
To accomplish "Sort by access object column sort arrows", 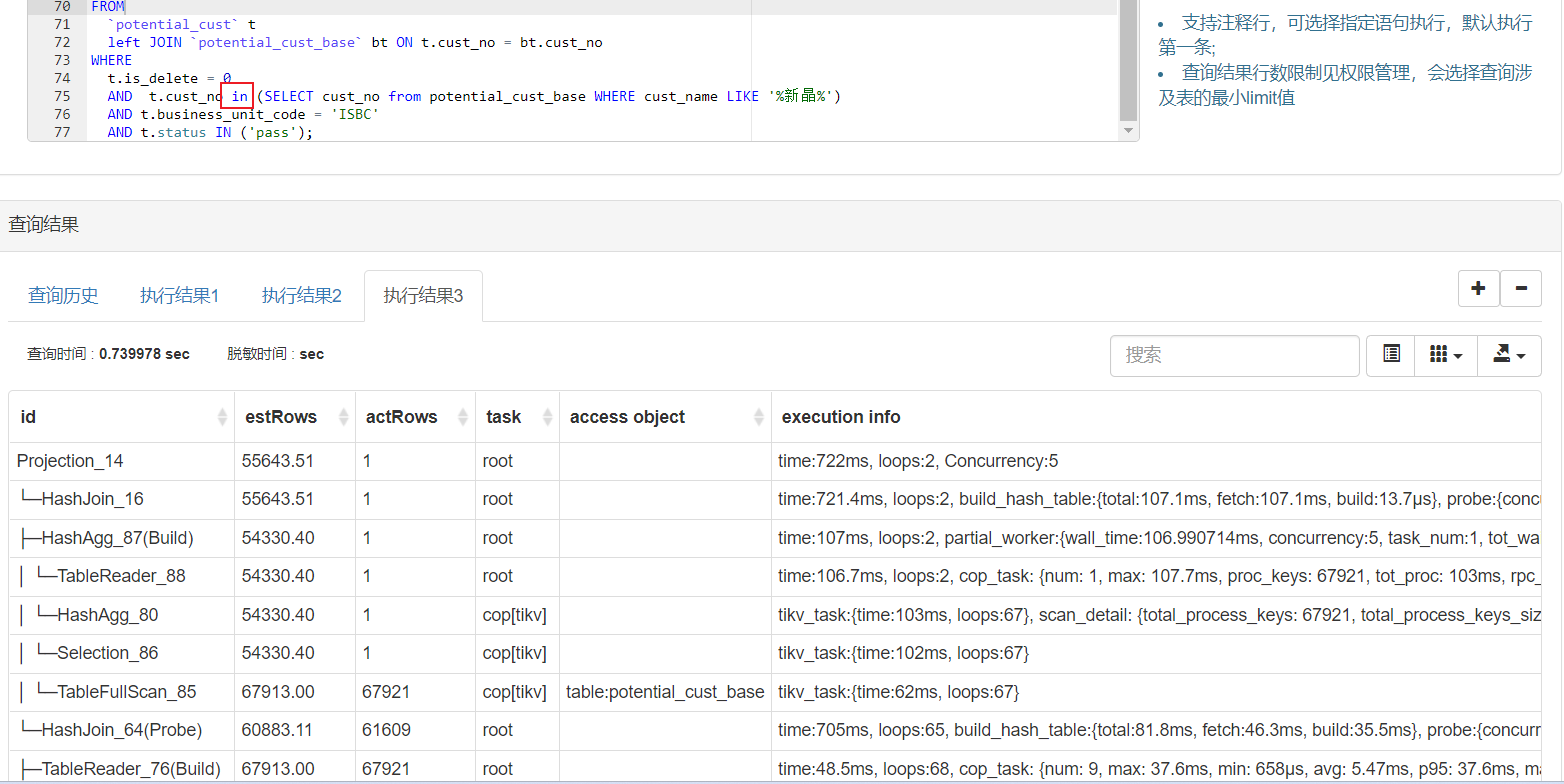I will [759, 418].
